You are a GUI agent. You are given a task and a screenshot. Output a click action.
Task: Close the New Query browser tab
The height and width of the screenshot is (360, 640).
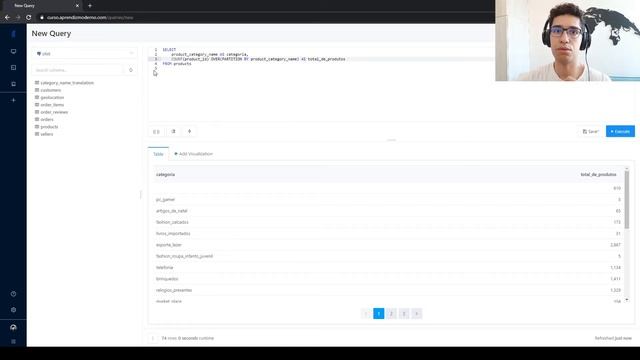[77, 6]
